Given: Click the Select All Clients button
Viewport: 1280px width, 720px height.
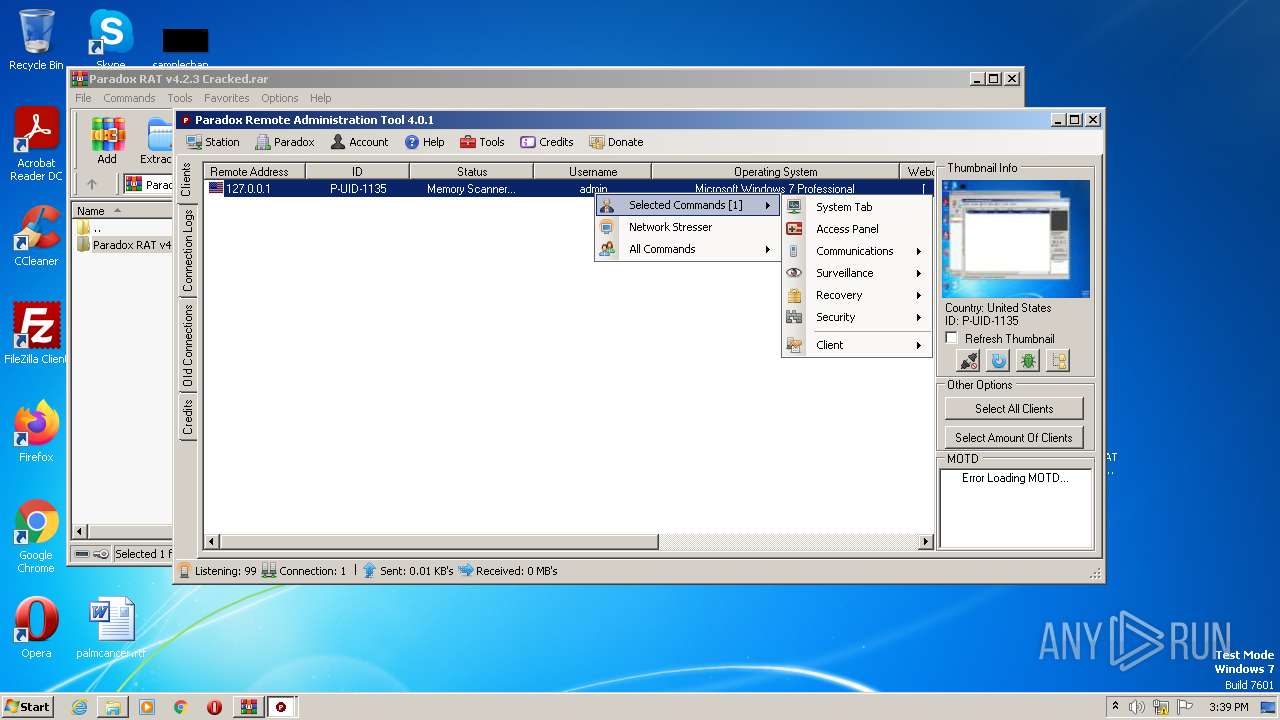Looking at the screenshot, I should pos(1014,408).
